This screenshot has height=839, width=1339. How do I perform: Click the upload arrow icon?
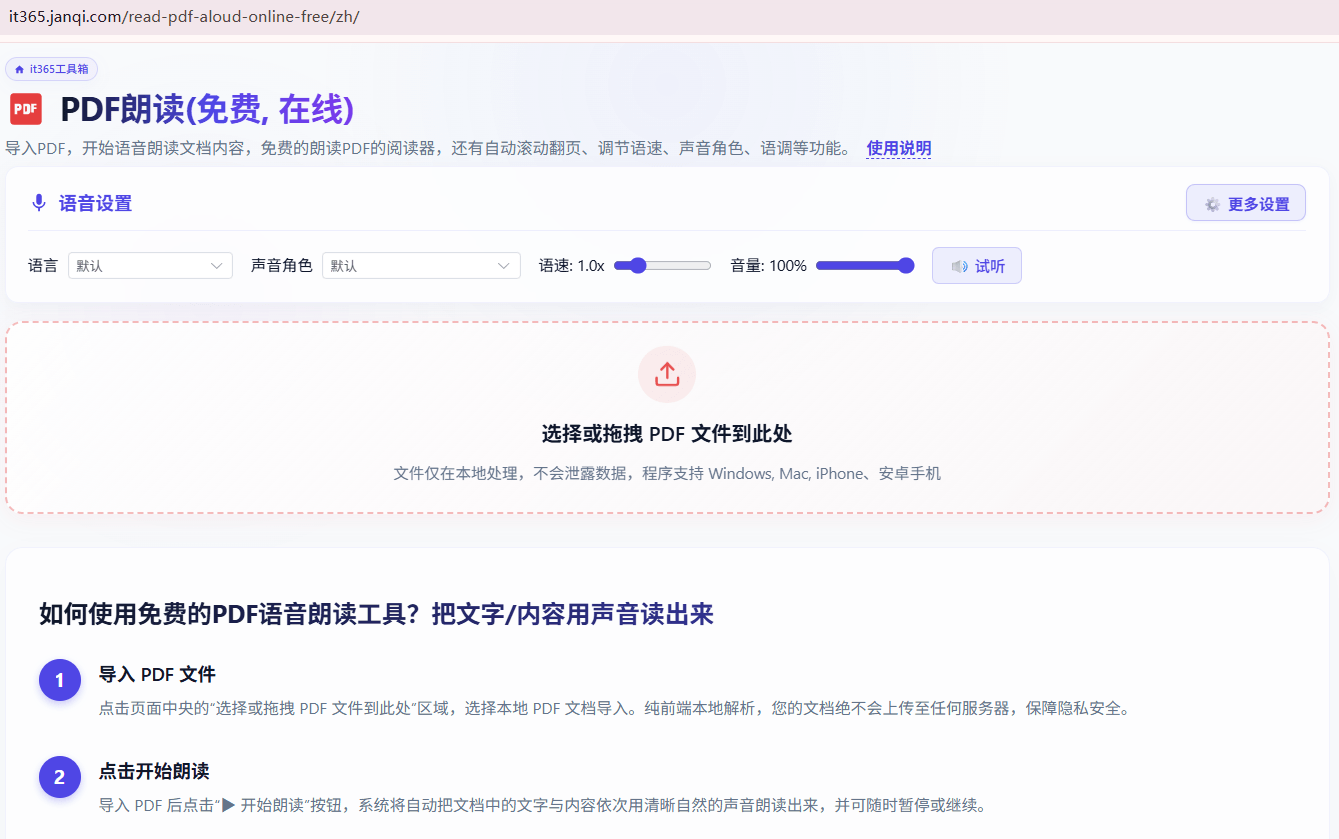pyautogui.click(x=667, y=374)
